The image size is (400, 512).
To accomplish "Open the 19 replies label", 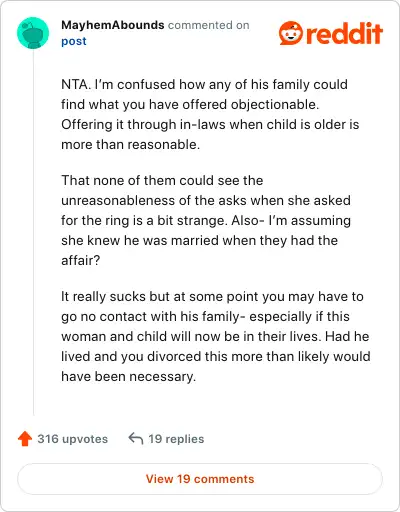I will 176,439.
